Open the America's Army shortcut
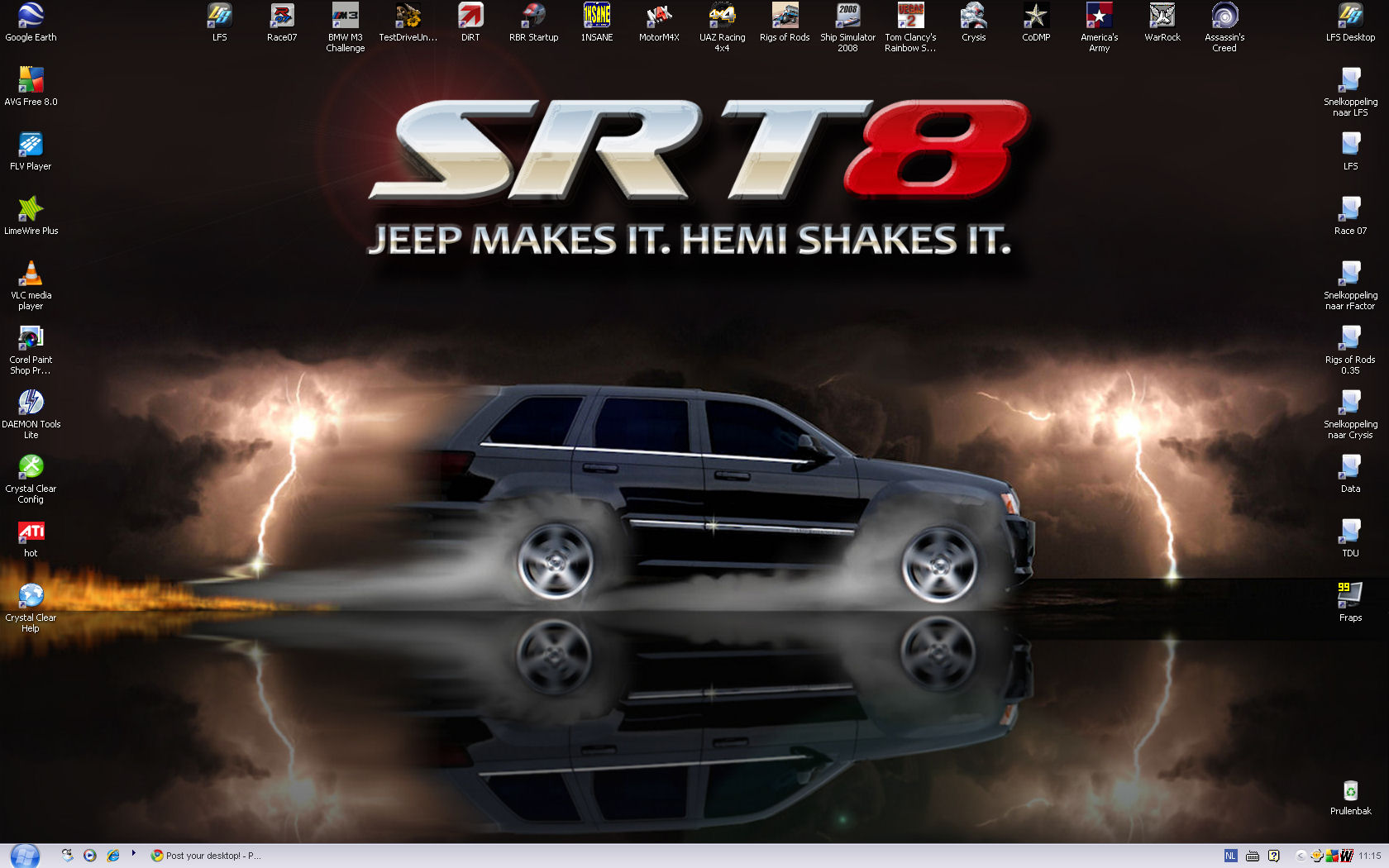1389x868 pixels. [x=1099, y=28]
